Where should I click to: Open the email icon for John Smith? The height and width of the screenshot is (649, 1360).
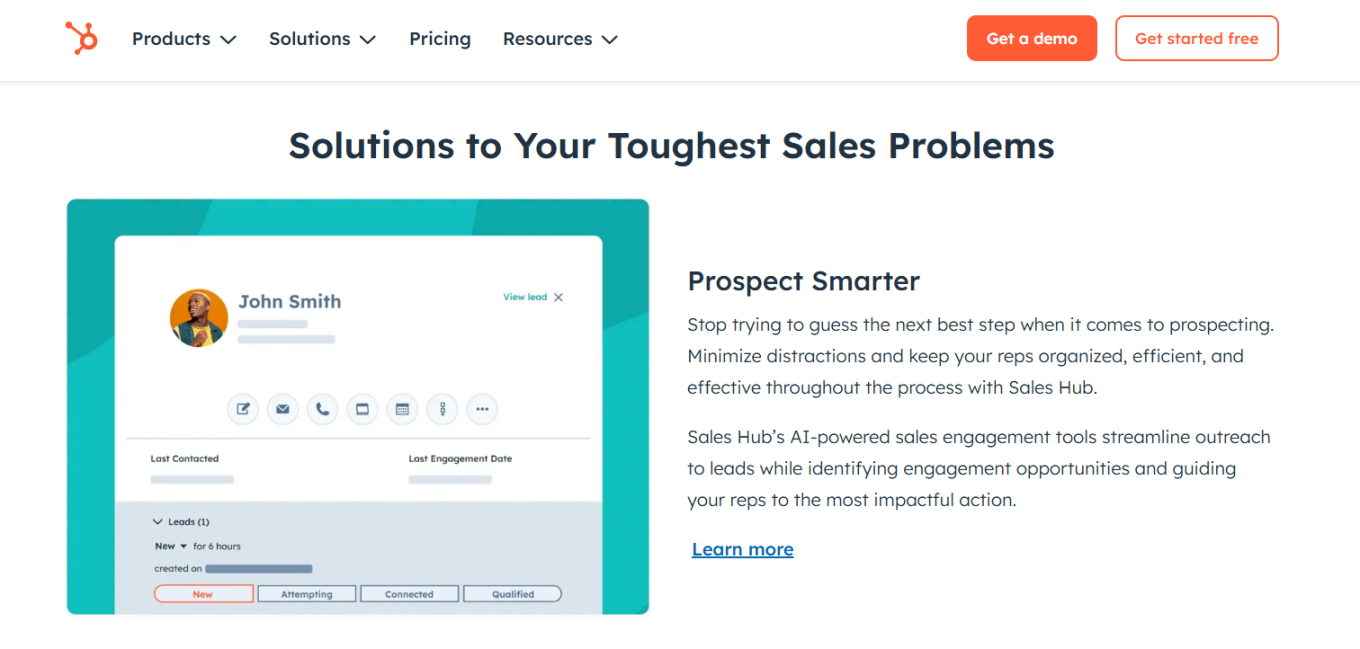(282, 409)
